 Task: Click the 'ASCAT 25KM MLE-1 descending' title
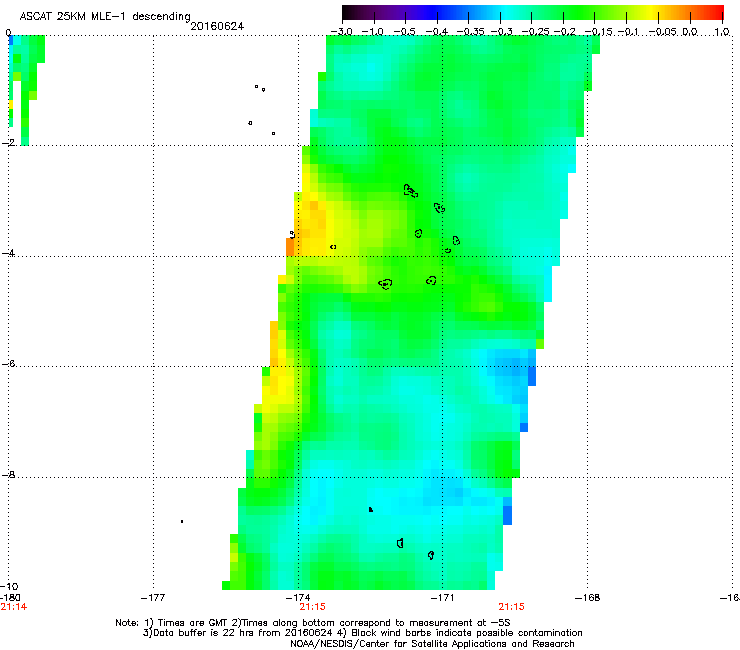[105, 17]
